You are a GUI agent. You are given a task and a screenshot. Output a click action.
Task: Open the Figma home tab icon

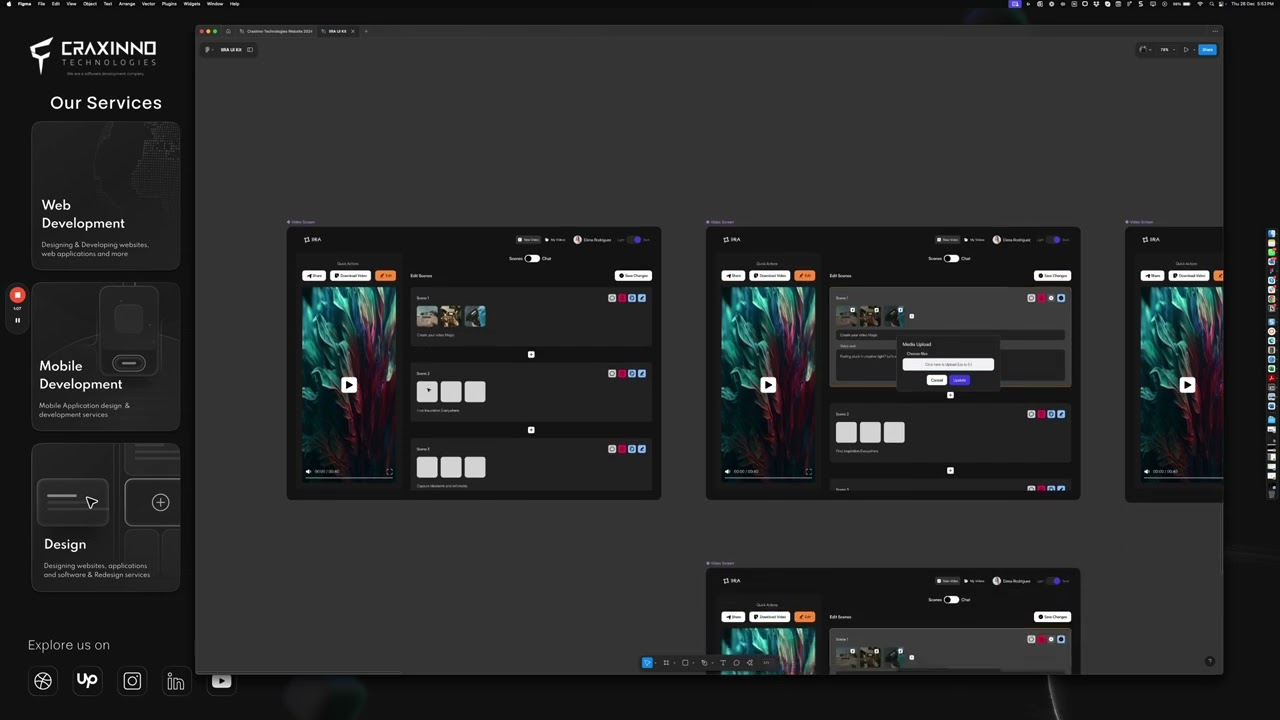pyautogui.click(x=228, y=31)
